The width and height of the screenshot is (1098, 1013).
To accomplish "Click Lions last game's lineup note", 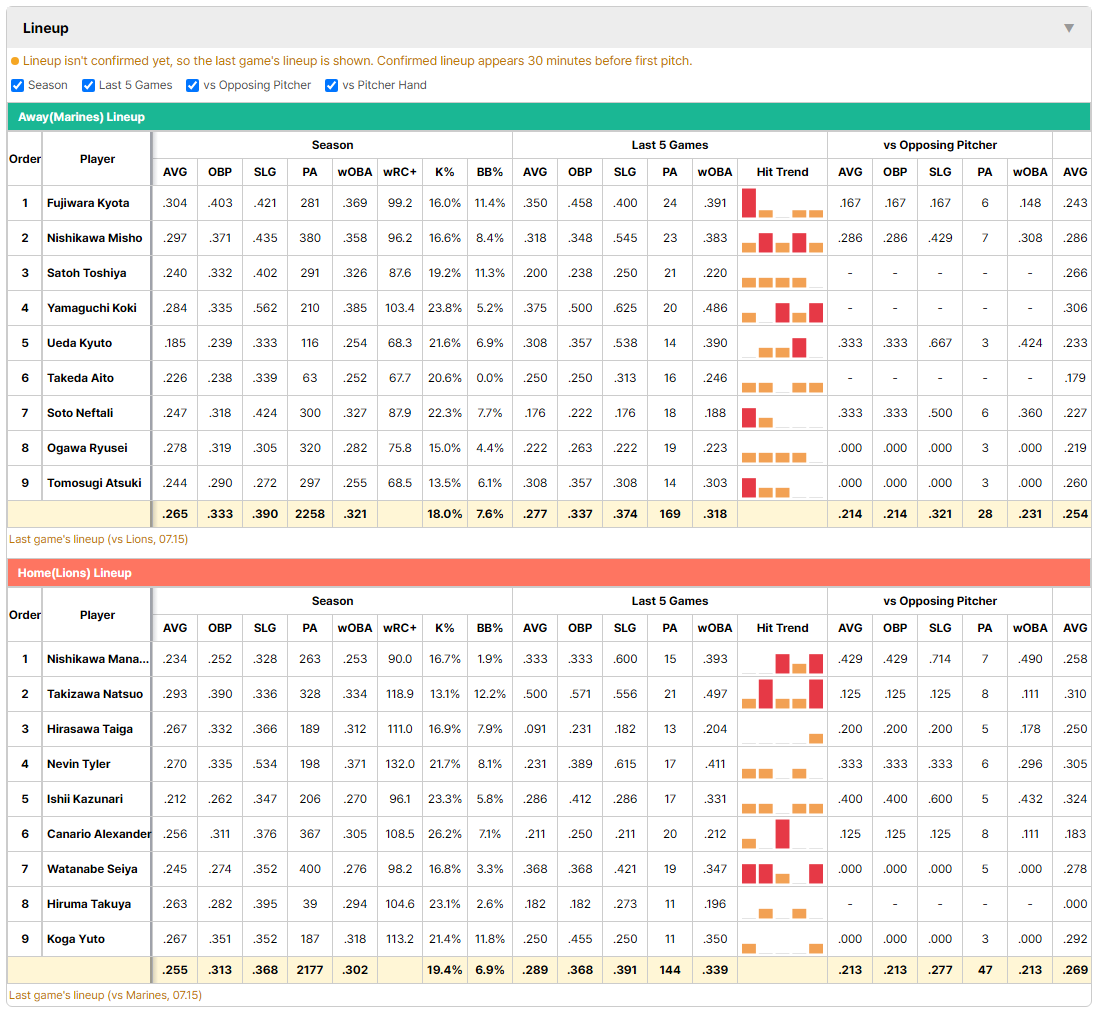I will (x=105, y=995).
